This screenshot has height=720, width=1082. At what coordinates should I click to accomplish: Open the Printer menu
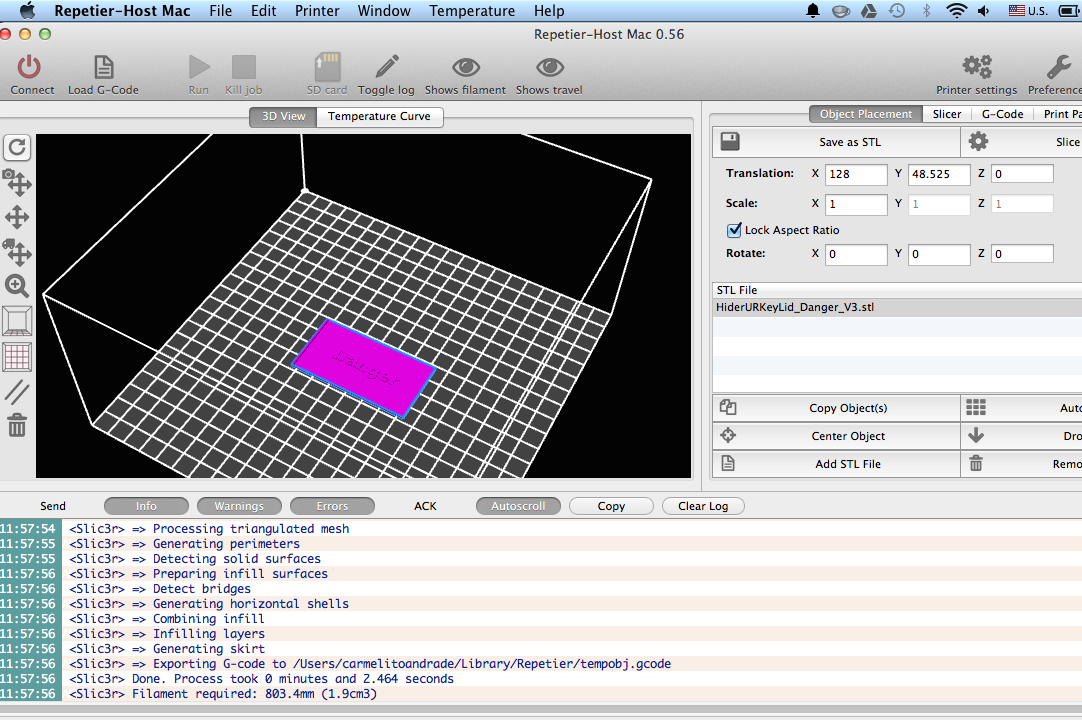[317, 11]
